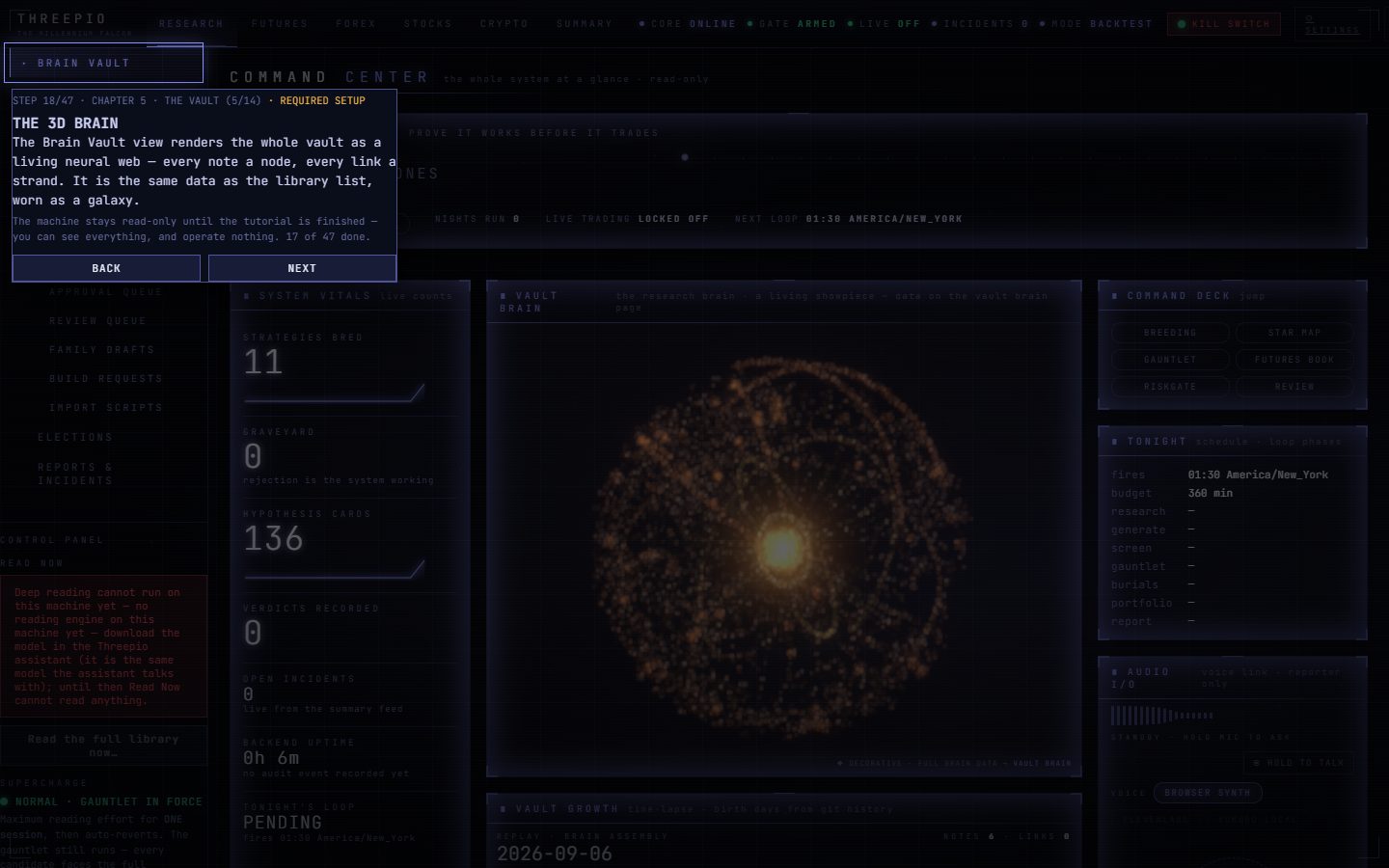This screenshot has width=1389, height=868.
Task: Open Review Queue in the sidebar
Action: [x=98, y=321]
